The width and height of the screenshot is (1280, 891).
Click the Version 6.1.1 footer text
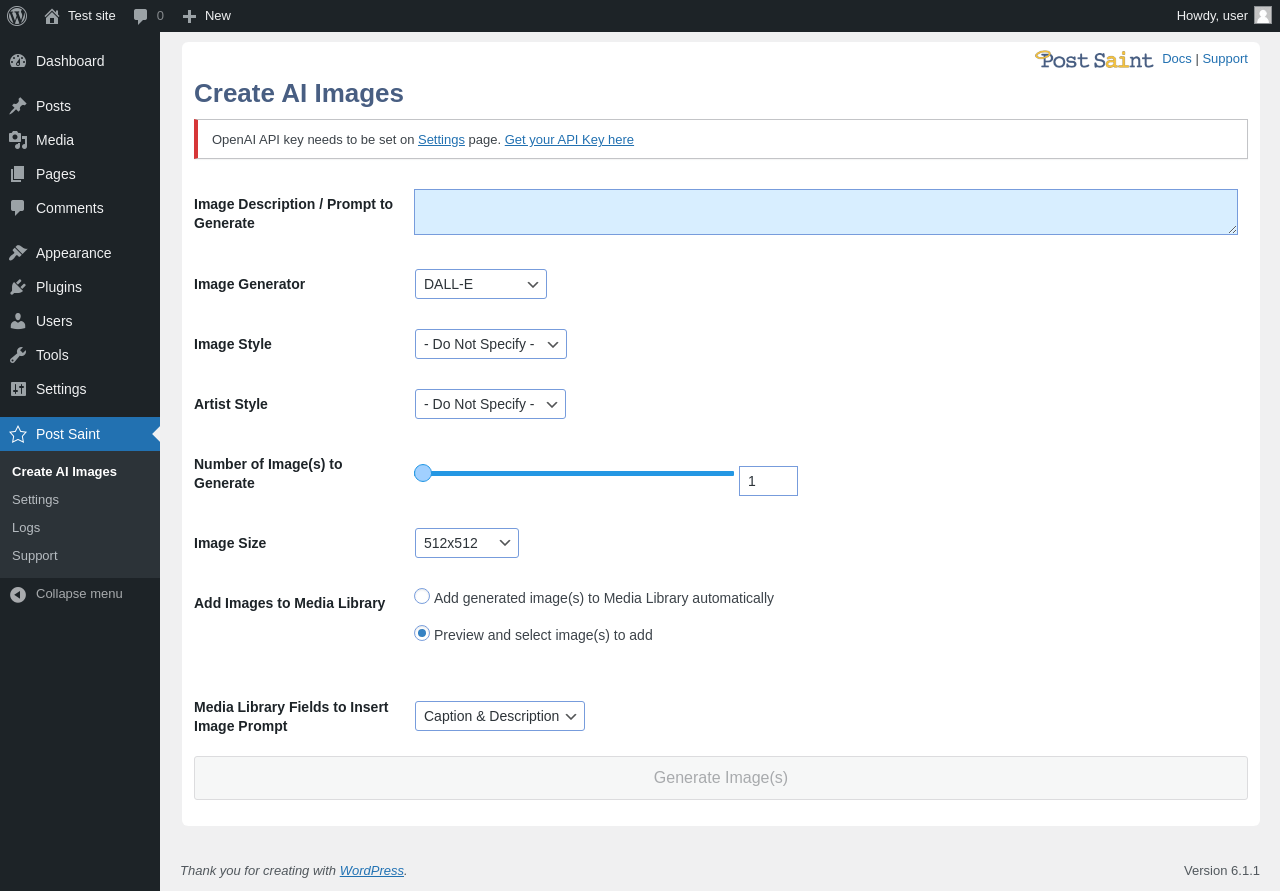1222,870
